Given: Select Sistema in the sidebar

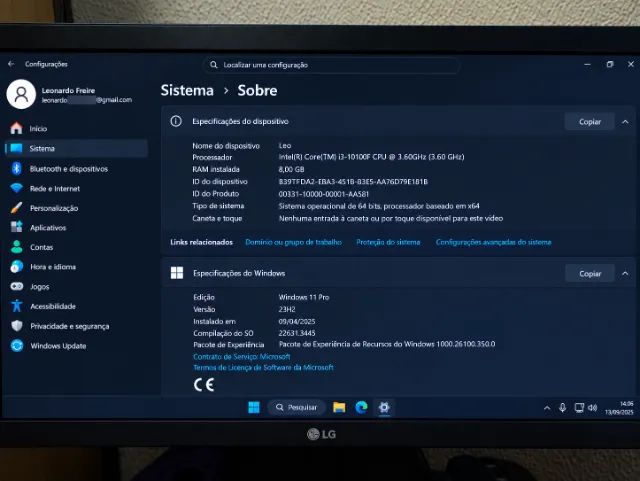Looking at the screenshot, I should (x=77, y=148).
